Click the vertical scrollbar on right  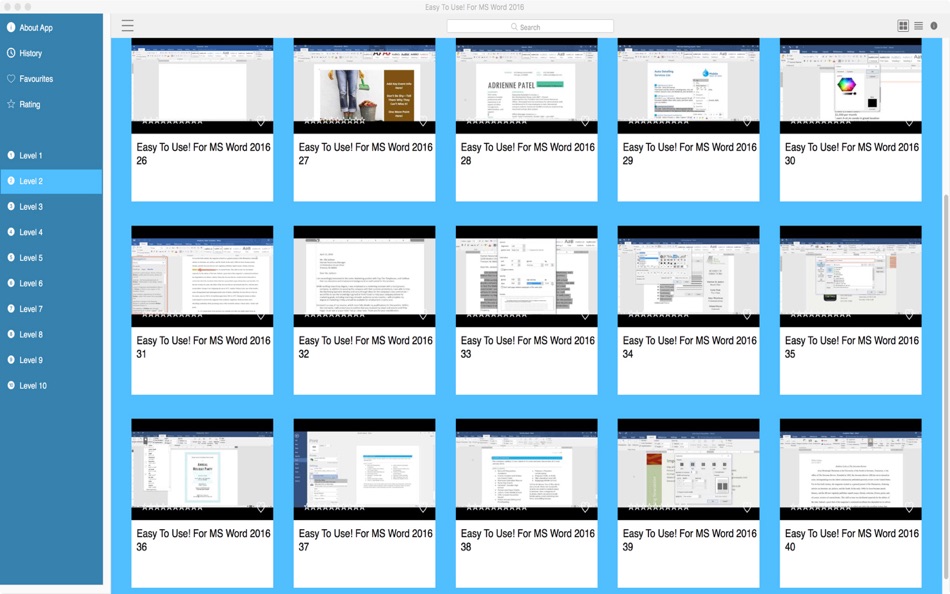946,385
